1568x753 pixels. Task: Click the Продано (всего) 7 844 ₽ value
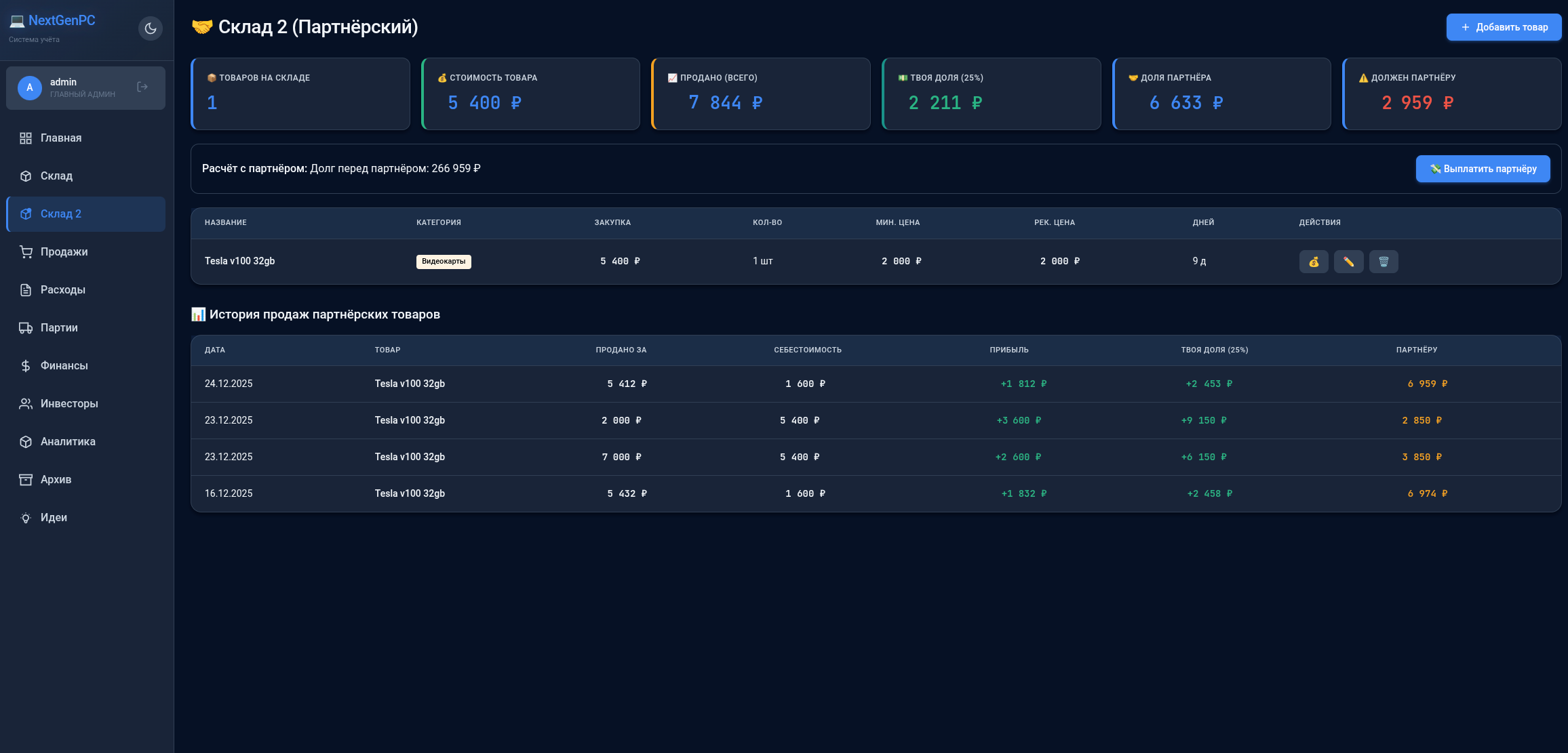726,103
